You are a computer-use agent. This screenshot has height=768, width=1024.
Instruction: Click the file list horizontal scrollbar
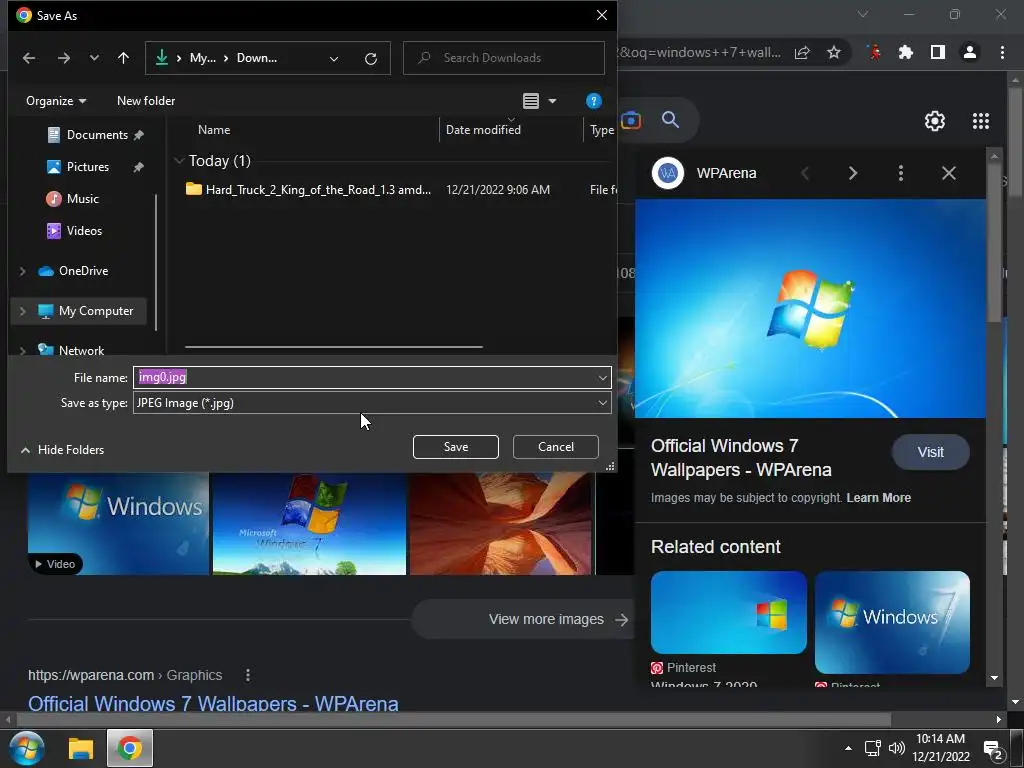point(334,347)
